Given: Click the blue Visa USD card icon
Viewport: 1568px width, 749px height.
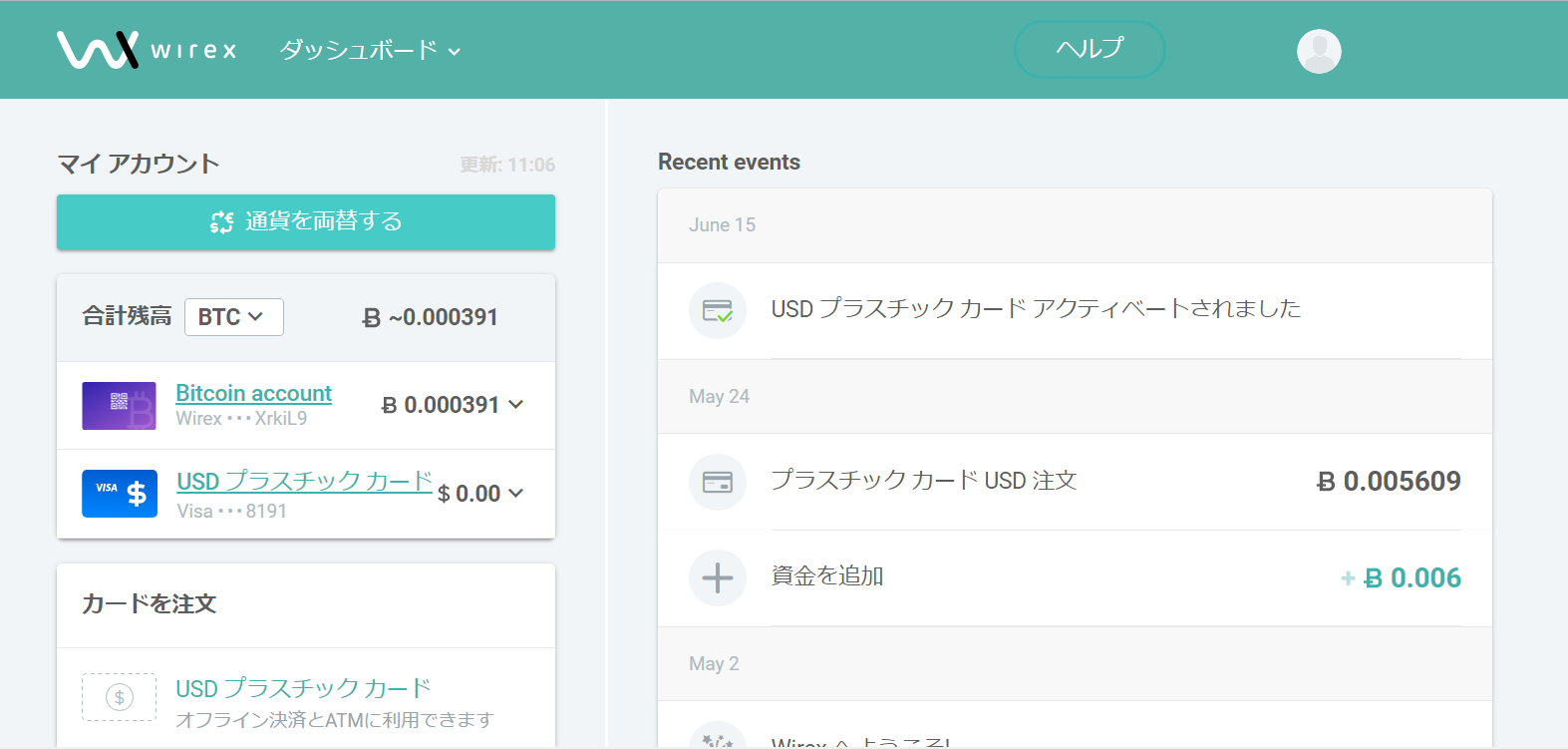Looking at the screenshot, I should point(119,494).
